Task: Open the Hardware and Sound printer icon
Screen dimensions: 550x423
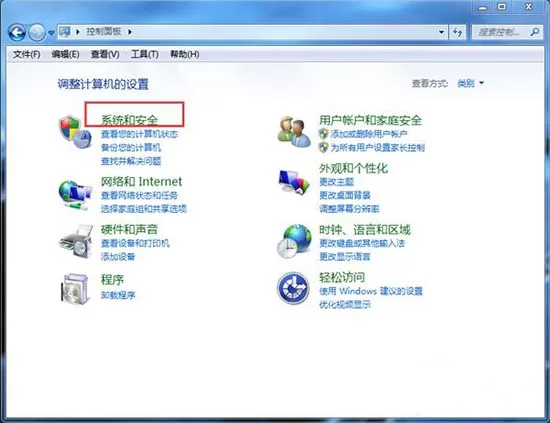Action: (76, 241)
